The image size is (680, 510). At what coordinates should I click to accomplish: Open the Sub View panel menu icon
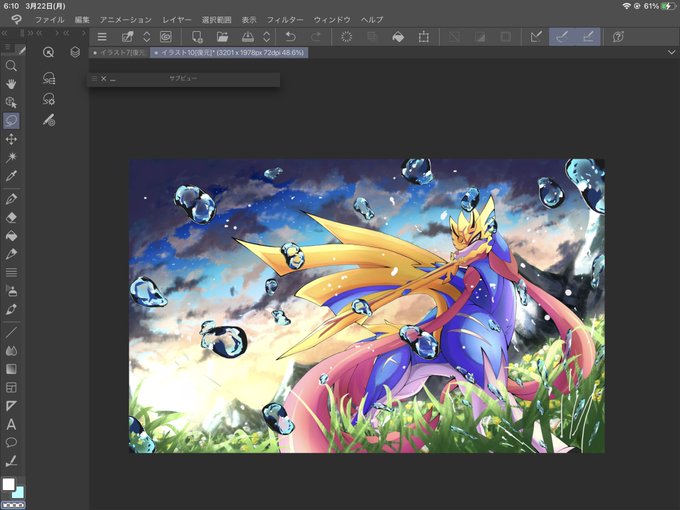tap(94, 78)
